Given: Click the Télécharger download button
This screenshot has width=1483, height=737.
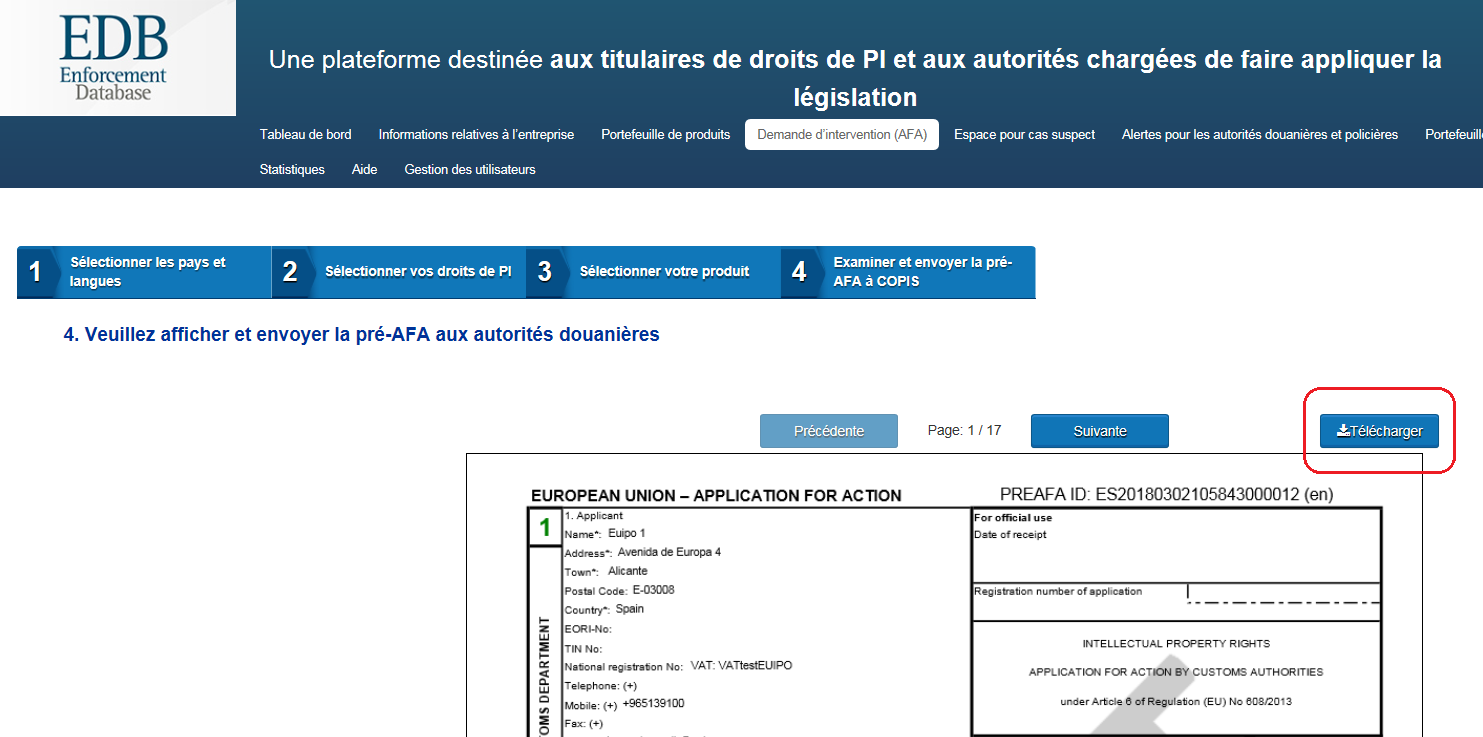Looking at the screenshot, I should (x=1379, y=431).
